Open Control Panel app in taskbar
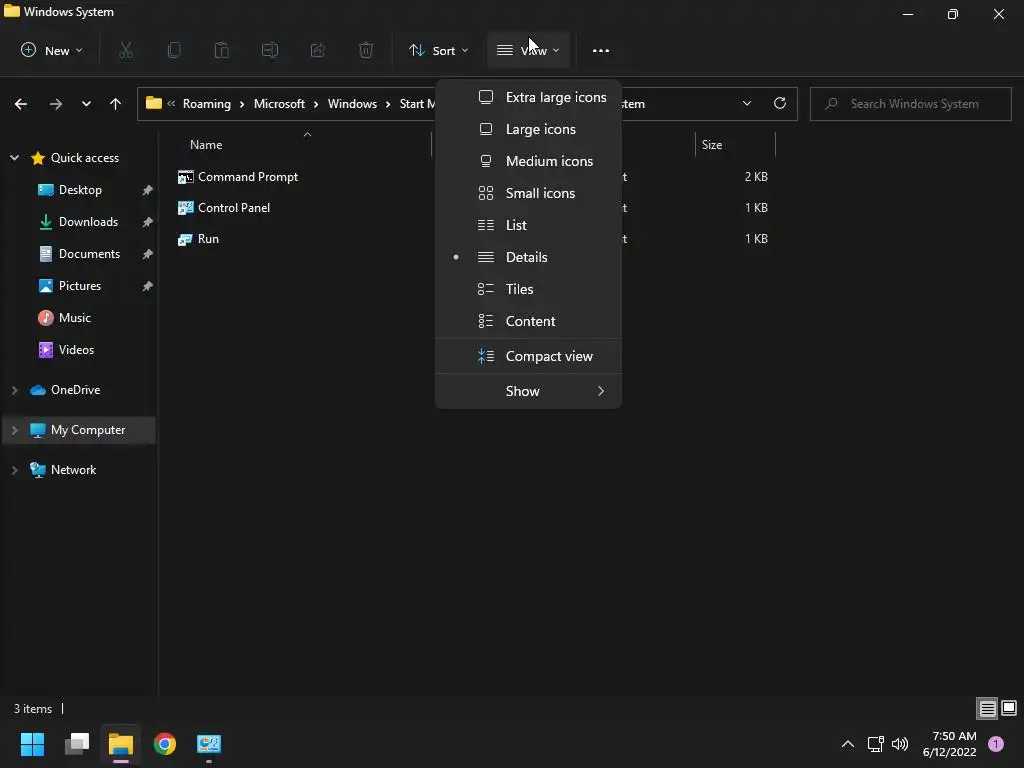The image size is (1024, 768). [x=209, y=744]
